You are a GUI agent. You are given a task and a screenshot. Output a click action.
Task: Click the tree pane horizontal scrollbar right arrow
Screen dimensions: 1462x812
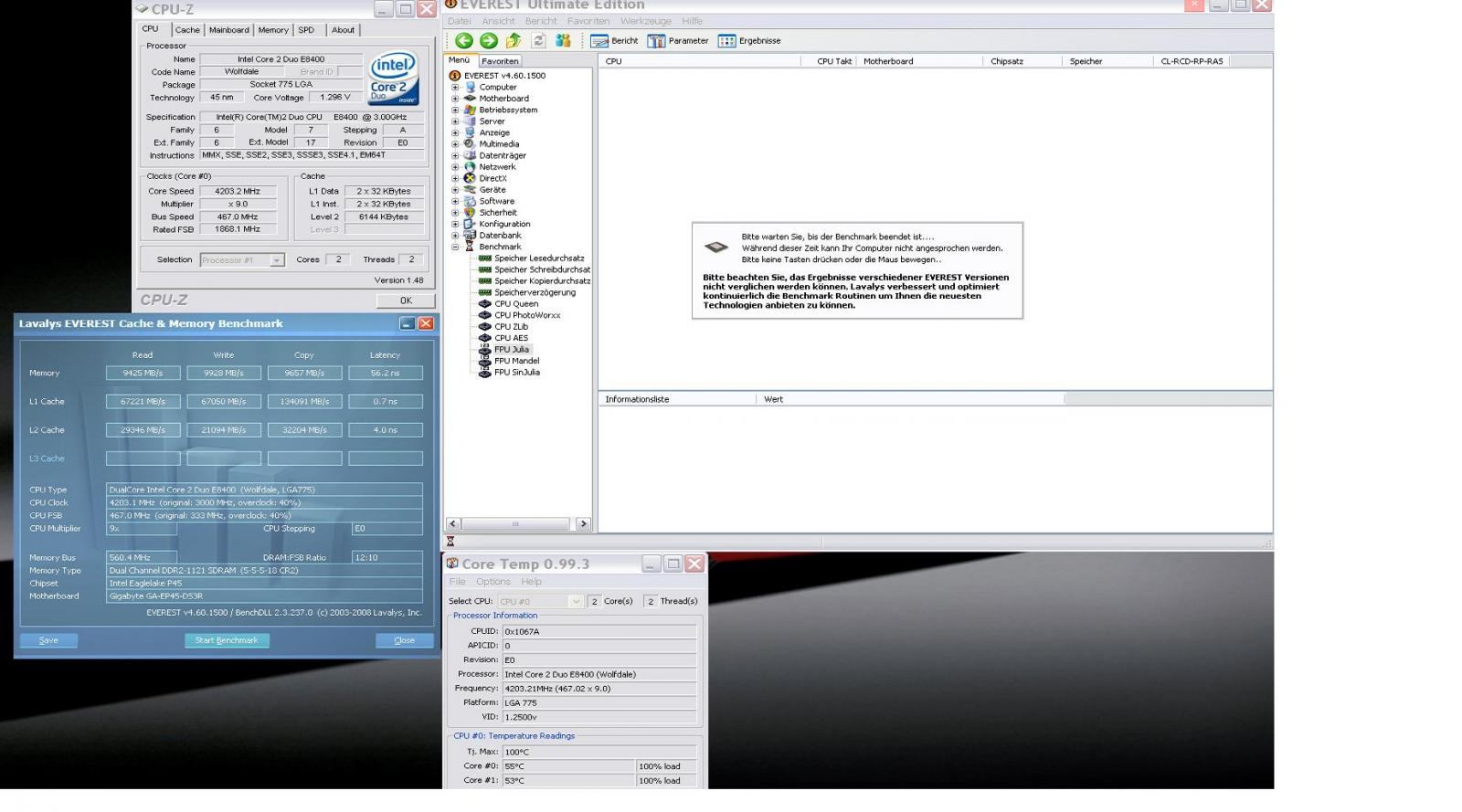583,524
